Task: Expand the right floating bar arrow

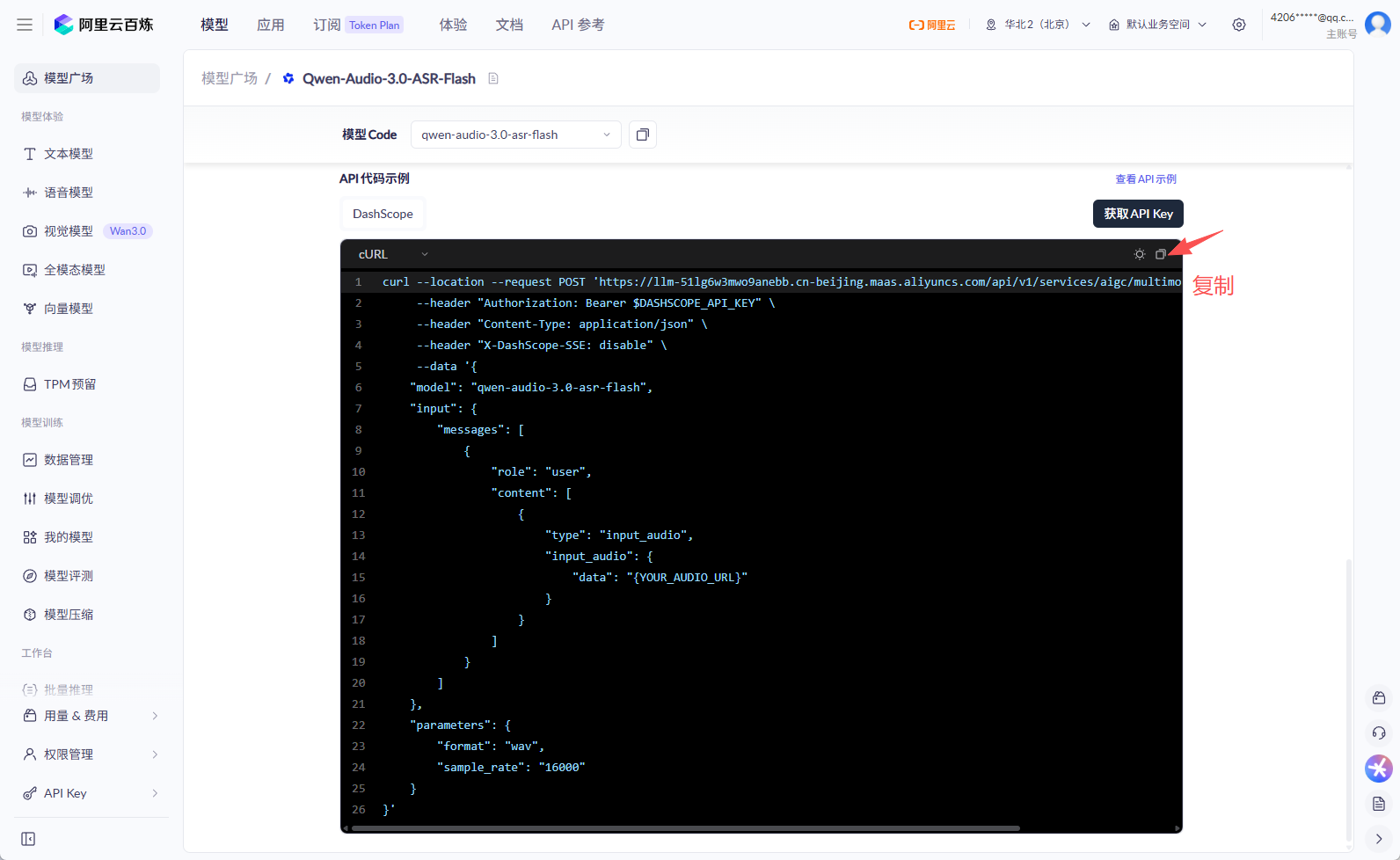Action: tap(1379, 839)
